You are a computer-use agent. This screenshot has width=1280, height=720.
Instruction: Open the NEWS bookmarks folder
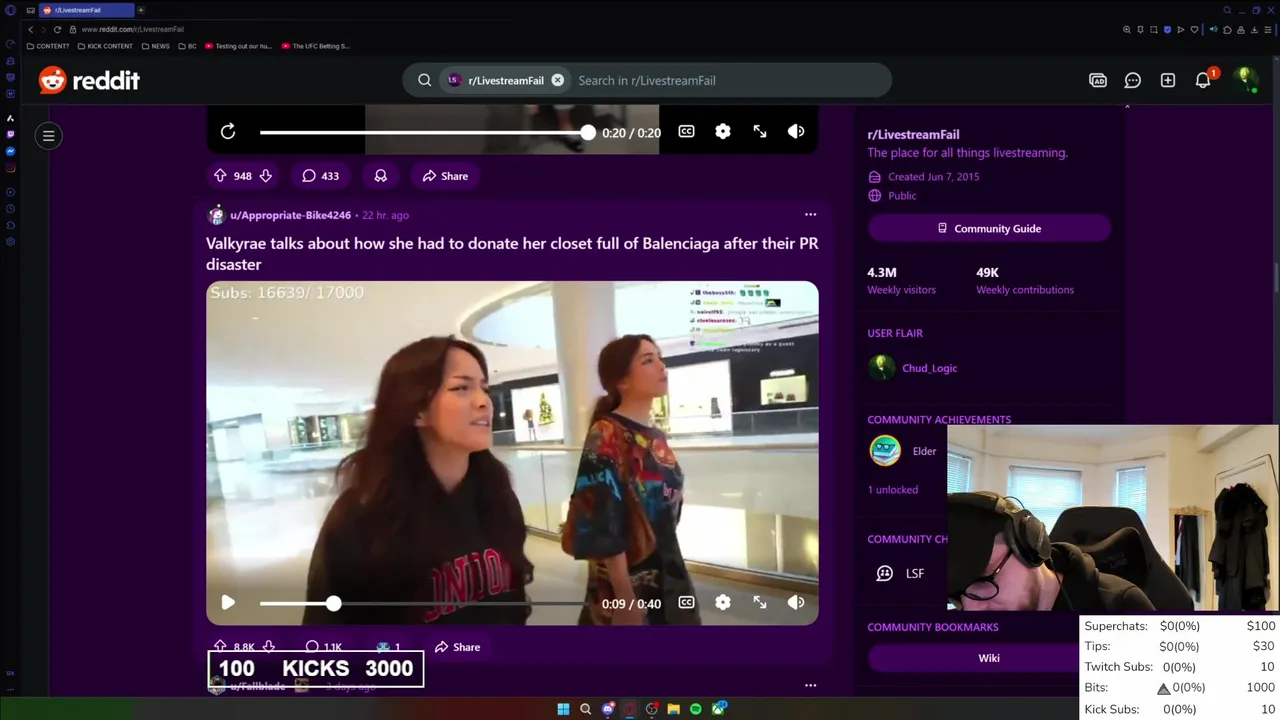156,46
